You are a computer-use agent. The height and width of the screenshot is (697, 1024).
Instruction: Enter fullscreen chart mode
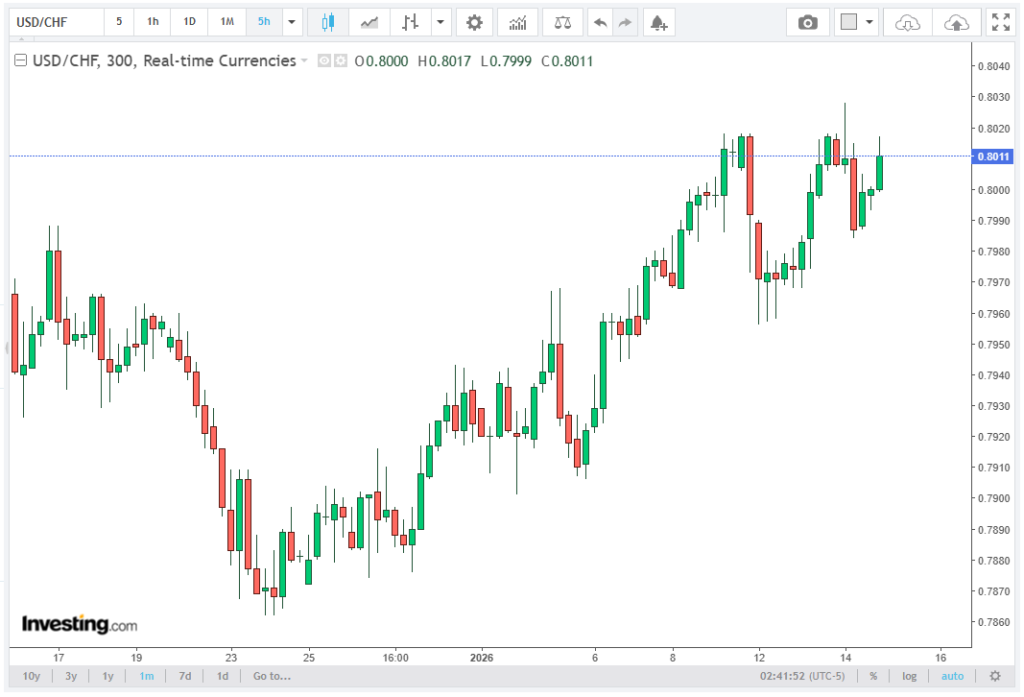point(999,22)
